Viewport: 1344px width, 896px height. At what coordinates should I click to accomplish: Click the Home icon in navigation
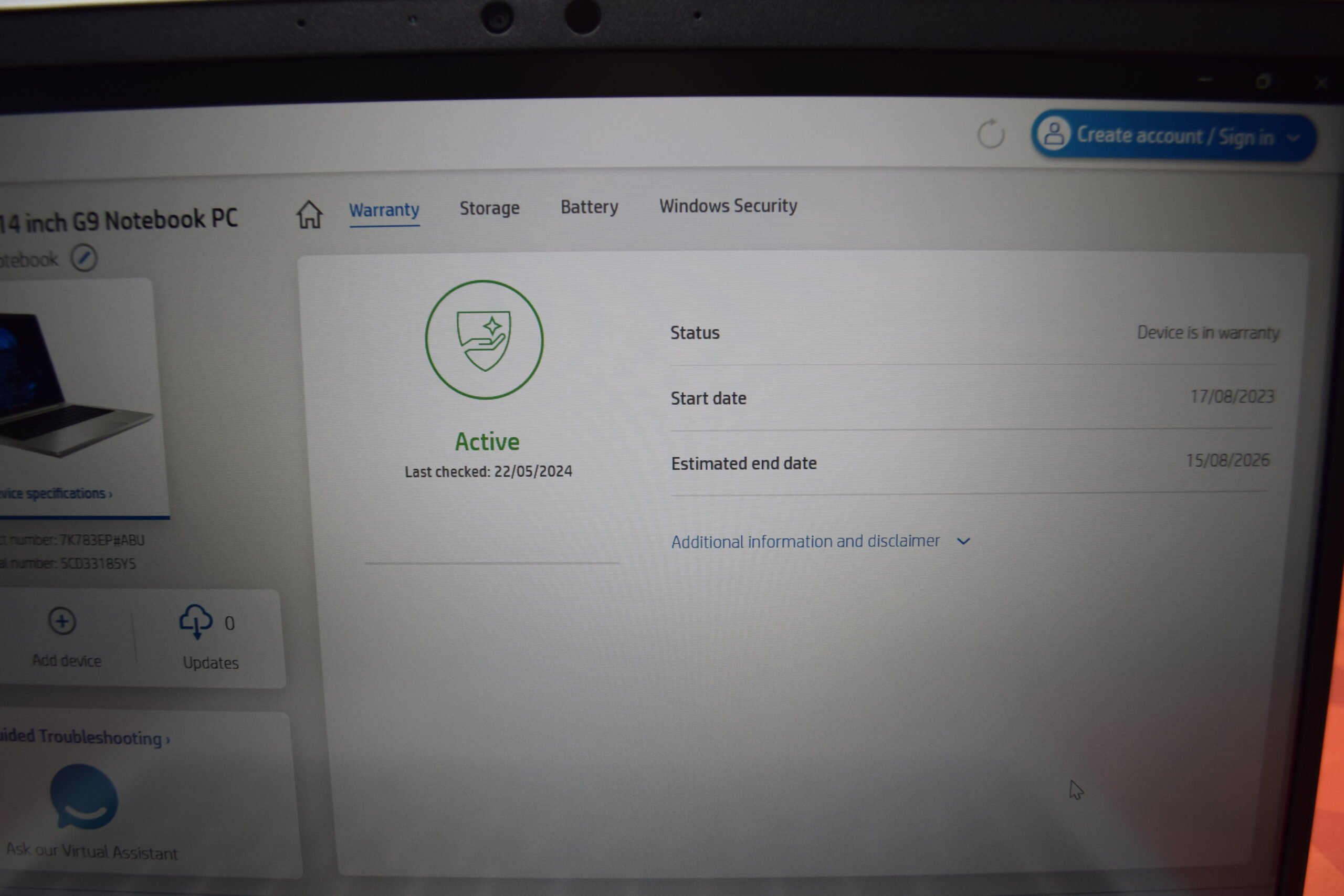point(309,214)
